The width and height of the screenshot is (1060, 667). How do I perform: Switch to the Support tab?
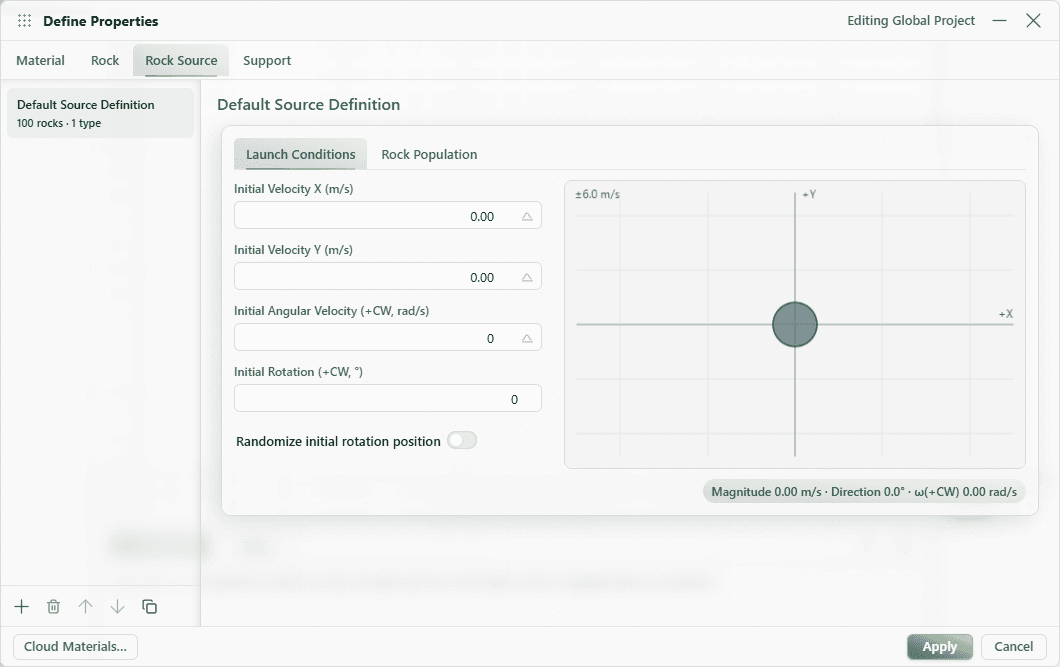tap(267, 61)
